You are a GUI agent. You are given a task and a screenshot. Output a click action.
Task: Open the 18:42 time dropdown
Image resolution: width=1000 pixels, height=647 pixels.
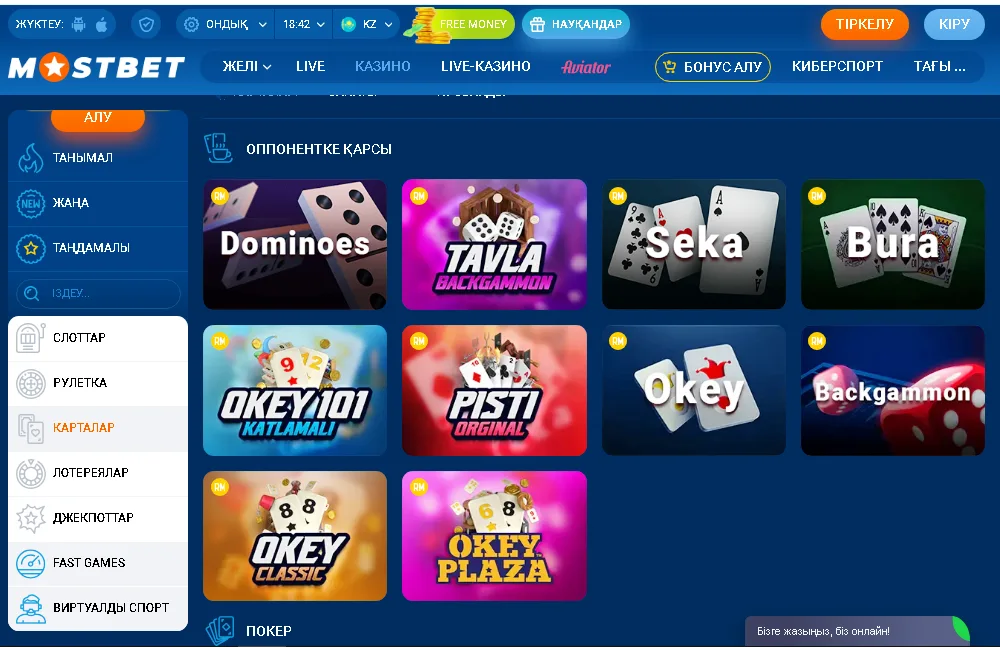tap(304, 24)
